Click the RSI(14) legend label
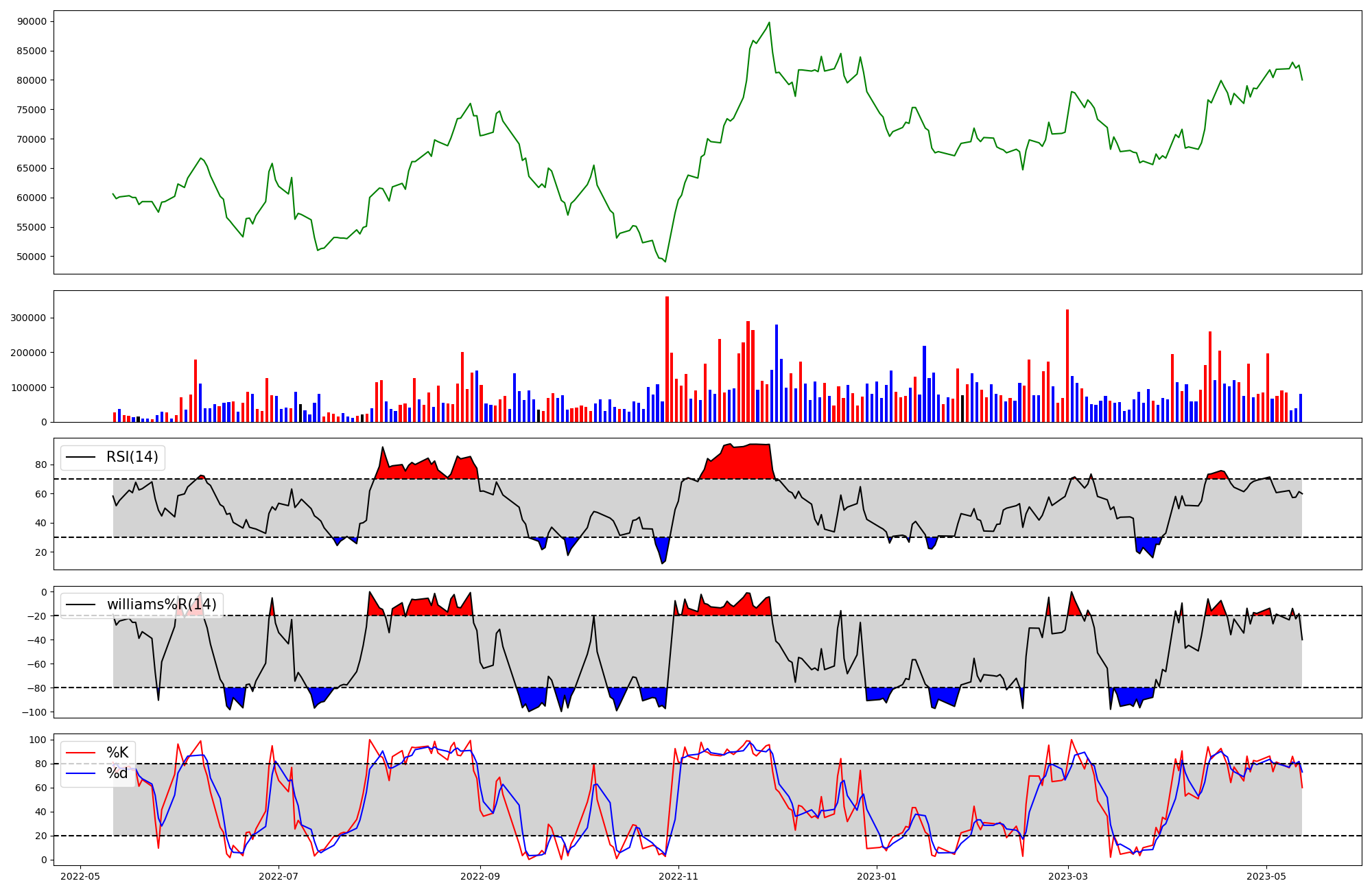1372x892 pixels. coord(132,457)
